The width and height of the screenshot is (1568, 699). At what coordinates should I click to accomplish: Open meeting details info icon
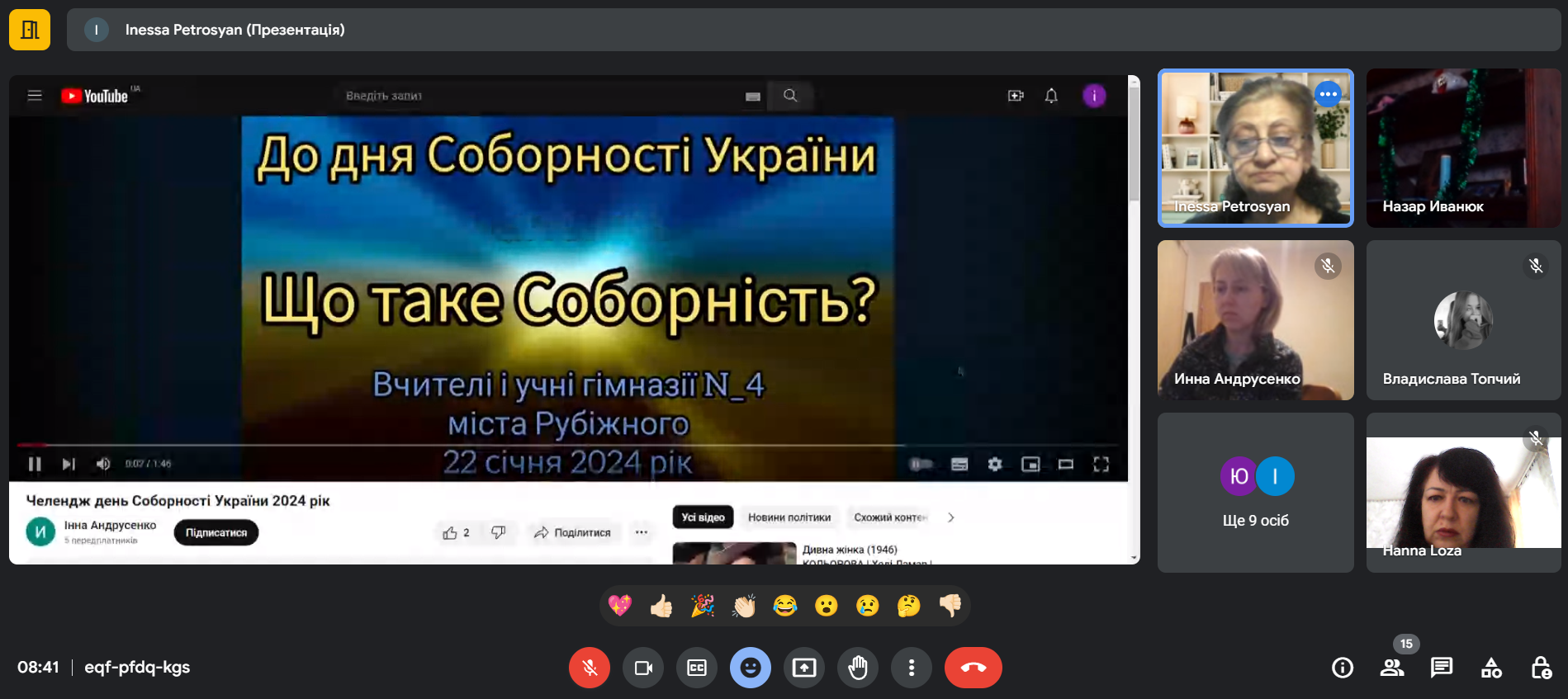(1343, 668)
